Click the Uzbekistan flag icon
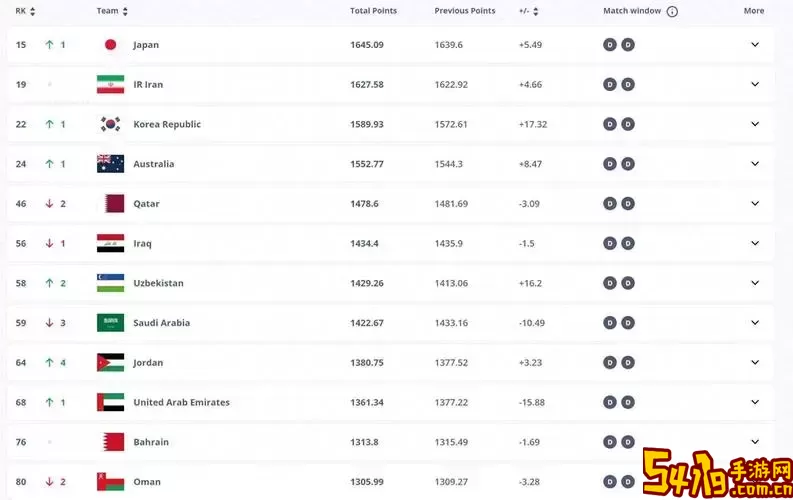The width and height of the screenshot is (793, 500). click(110, 283)
